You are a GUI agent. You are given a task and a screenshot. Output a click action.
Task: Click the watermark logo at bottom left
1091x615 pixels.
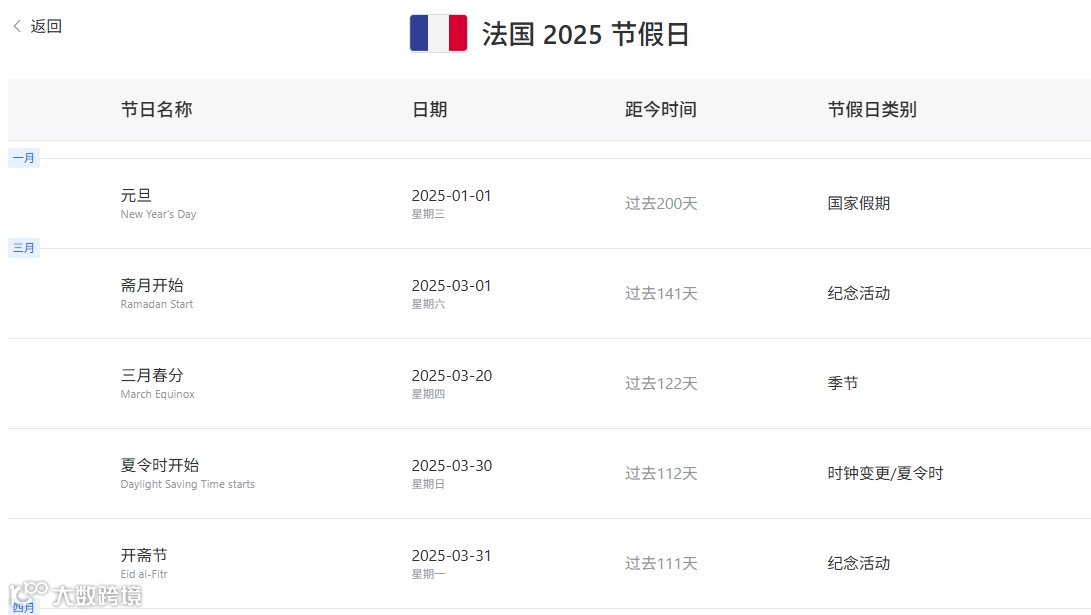(75, 594)
